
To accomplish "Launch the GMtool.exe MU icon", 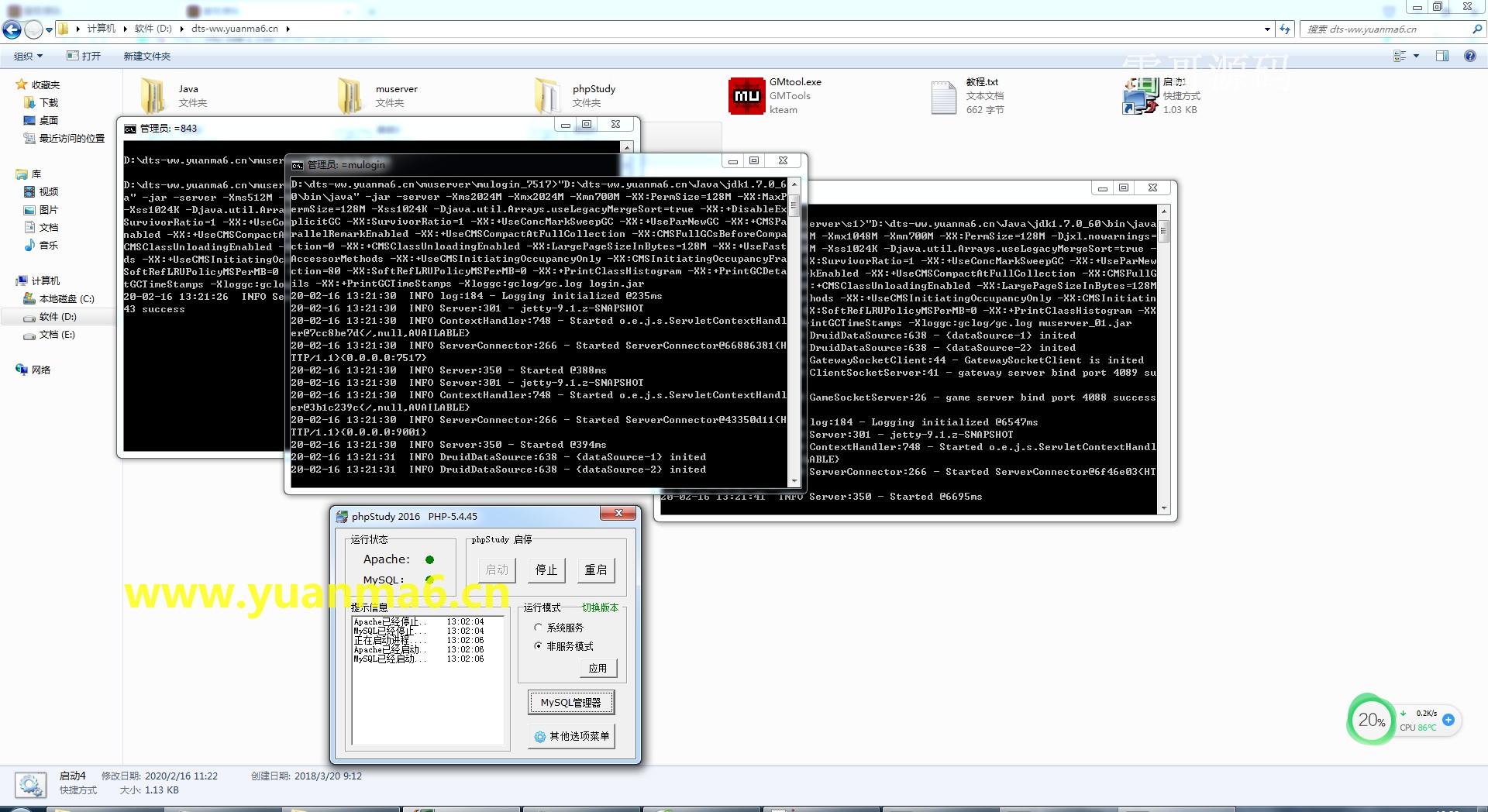I will tap(746, 95).
